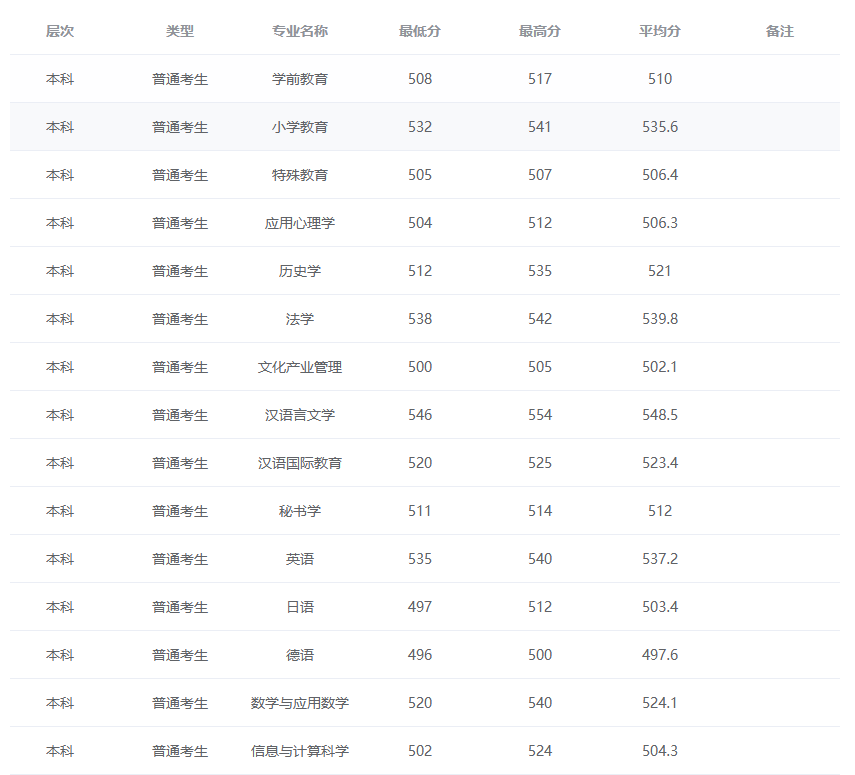Click the 备注 column header
This screenshot has width=855, height=775.
(780, 31)
